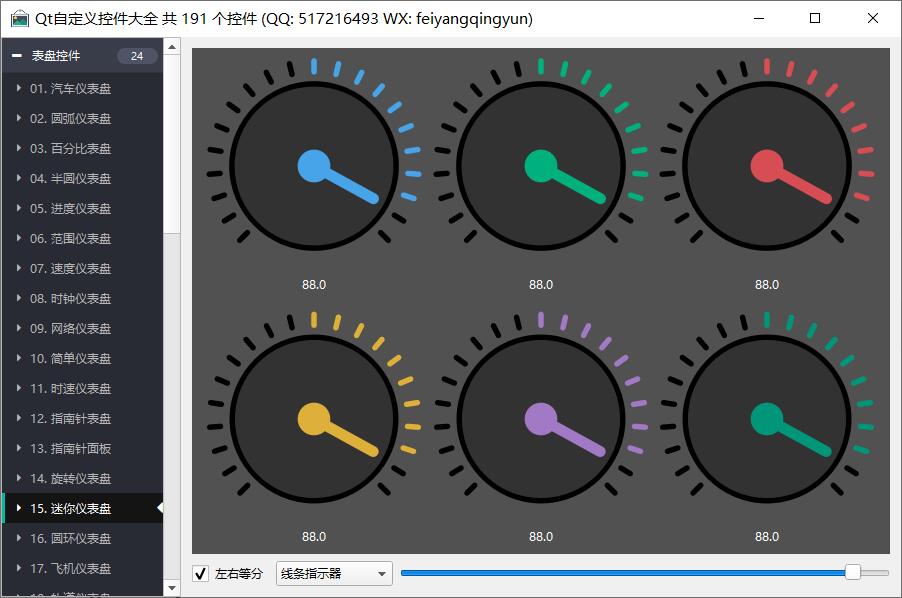Viewport: 902px width, 598px height.
Task: Click the red mini gauge dial
Action: (767, 166)
